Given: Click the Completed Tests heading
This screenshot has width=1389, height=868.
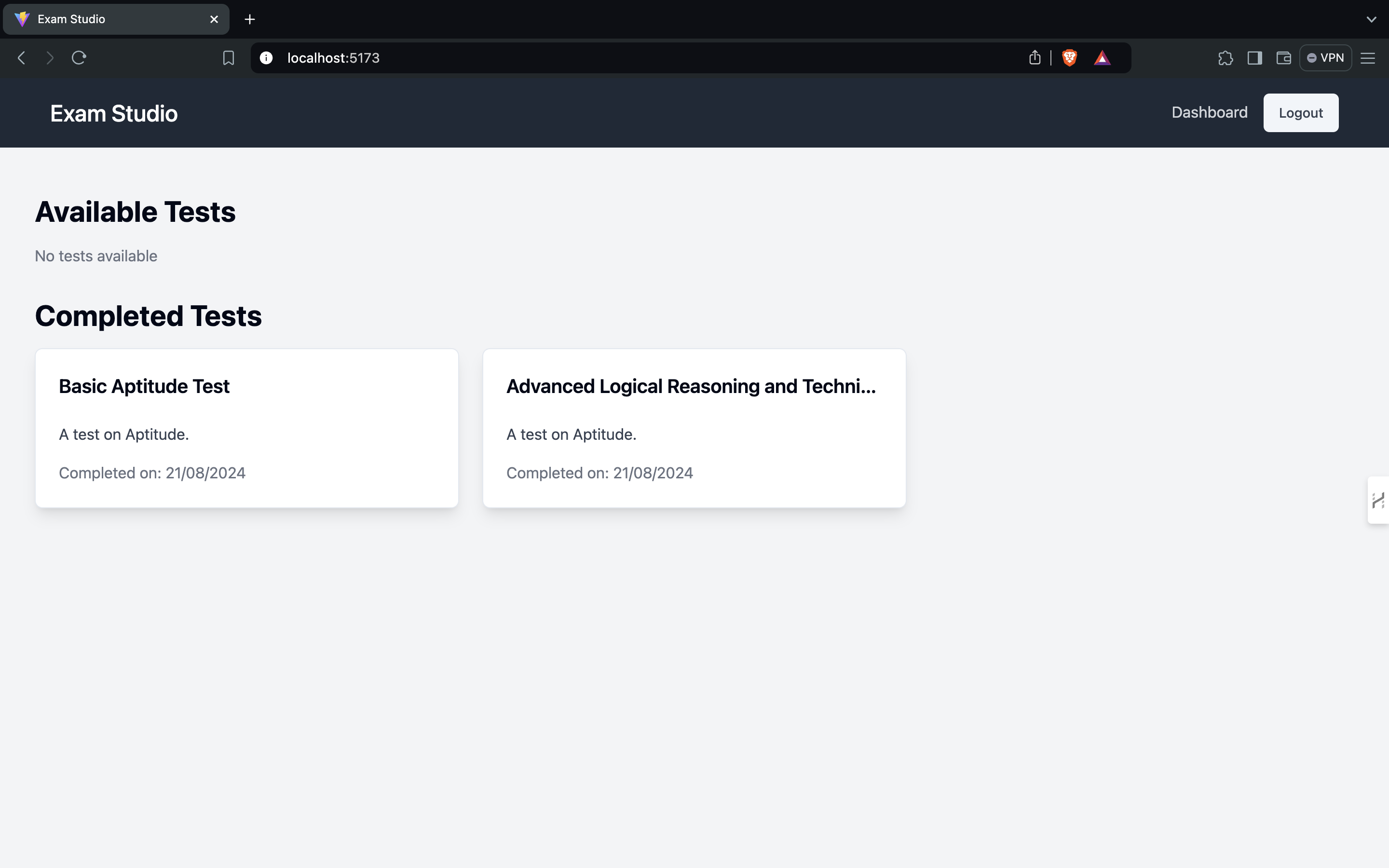Looking at the screenshot, I should point(149,316).
